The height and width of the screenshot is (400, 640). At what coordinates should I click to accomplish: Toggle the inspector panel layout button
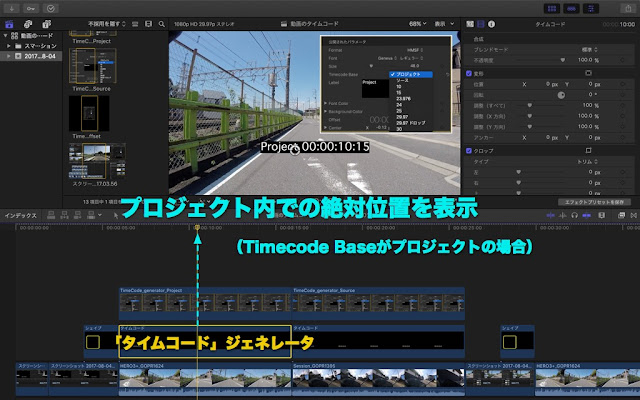click(591, 8)
